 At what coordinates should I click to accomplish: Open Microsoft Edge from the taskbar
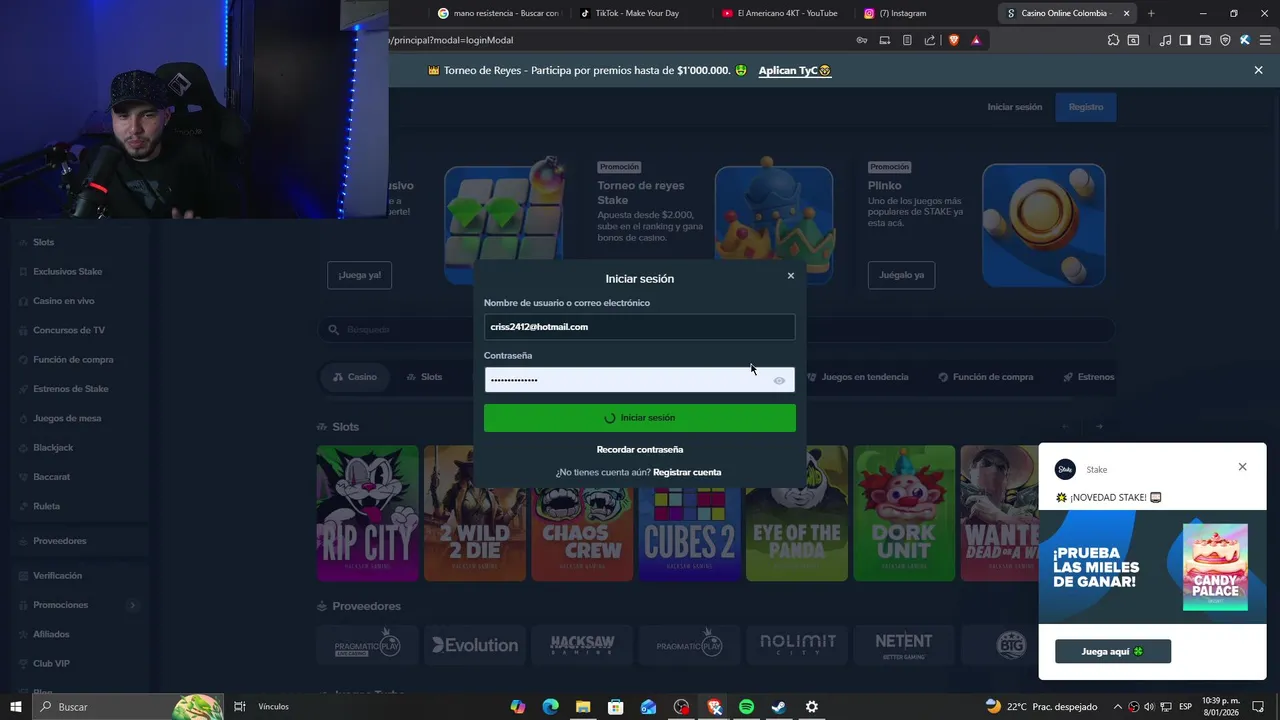550,707
